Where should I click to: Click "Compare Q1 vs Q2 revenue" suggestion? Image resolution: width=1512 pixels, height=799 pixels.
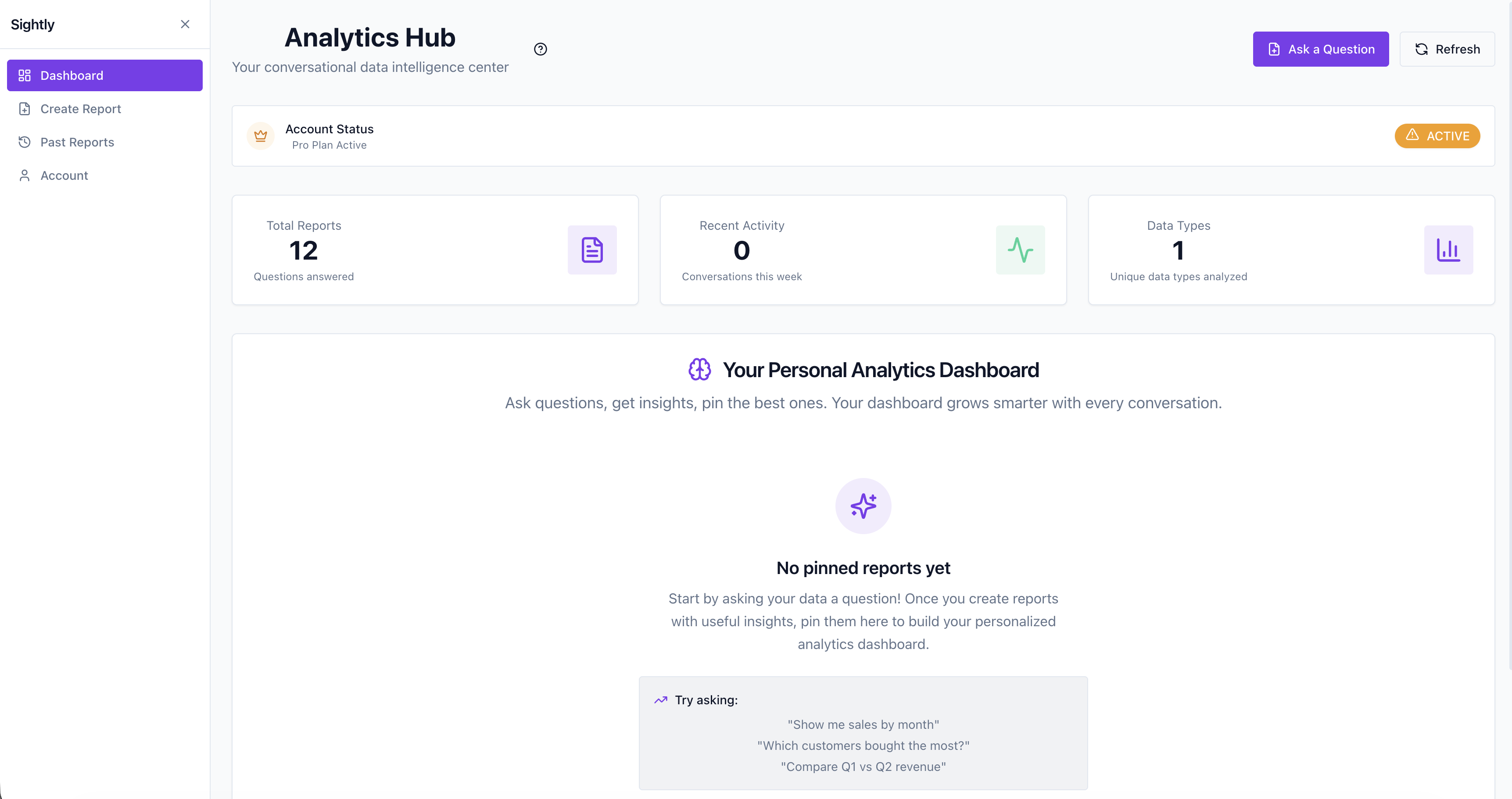(863, 767)
